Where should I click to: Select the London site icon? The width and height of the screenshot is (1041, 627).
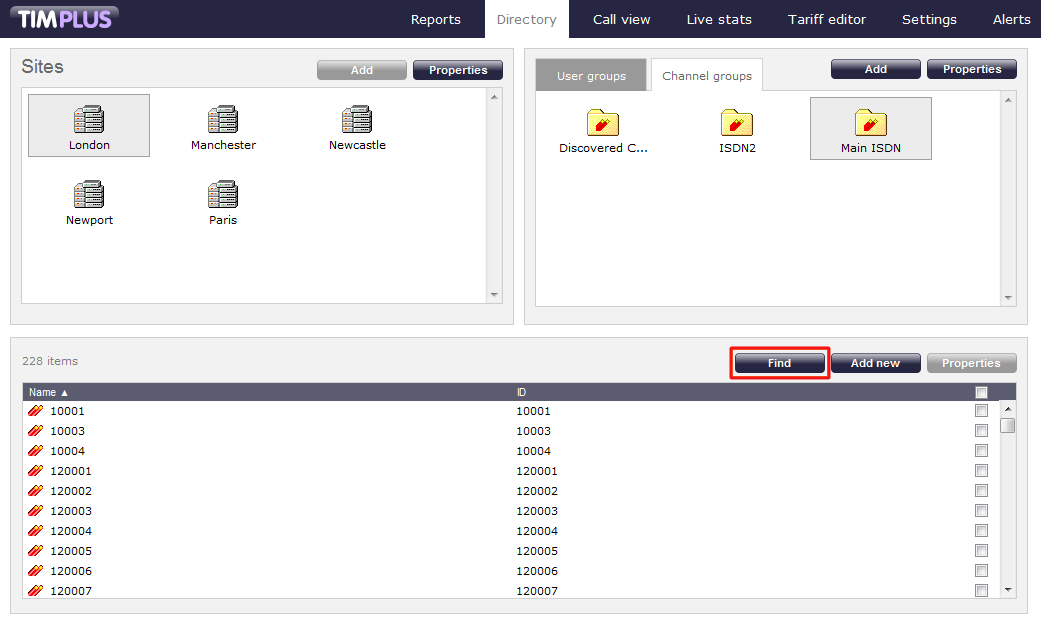click(x=89, y=121)
